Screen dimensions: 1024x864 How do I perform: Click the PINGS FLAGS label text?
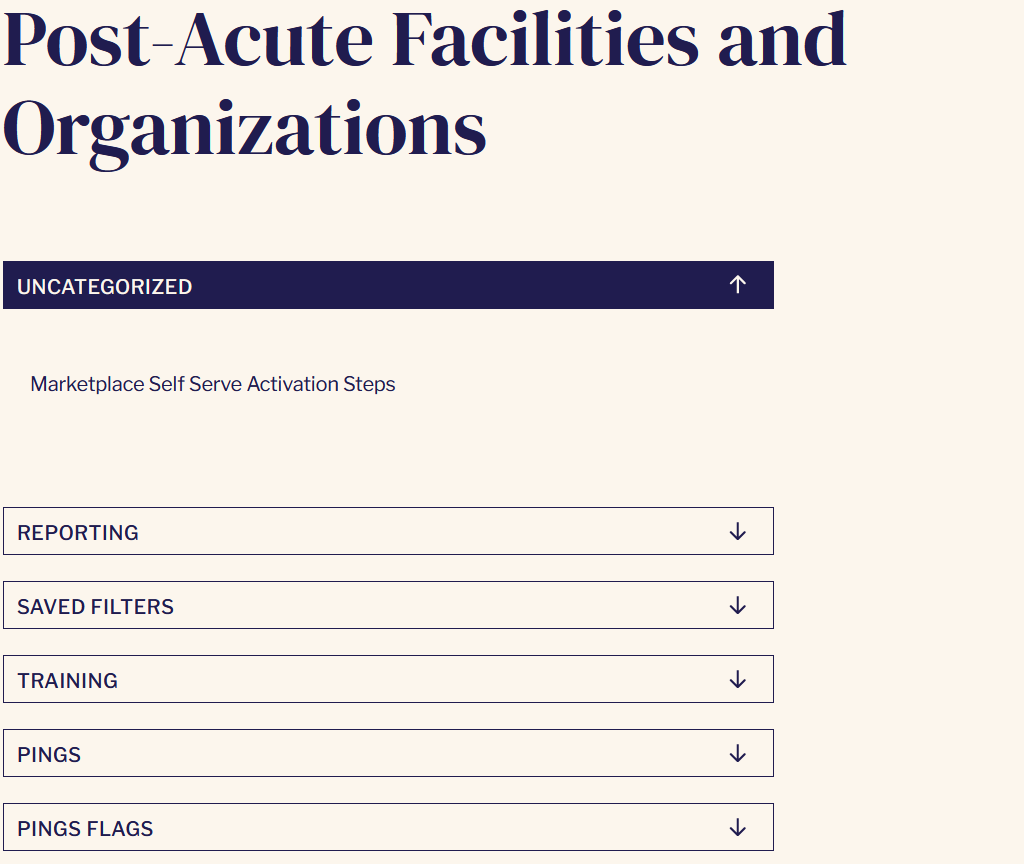[85, 829]
